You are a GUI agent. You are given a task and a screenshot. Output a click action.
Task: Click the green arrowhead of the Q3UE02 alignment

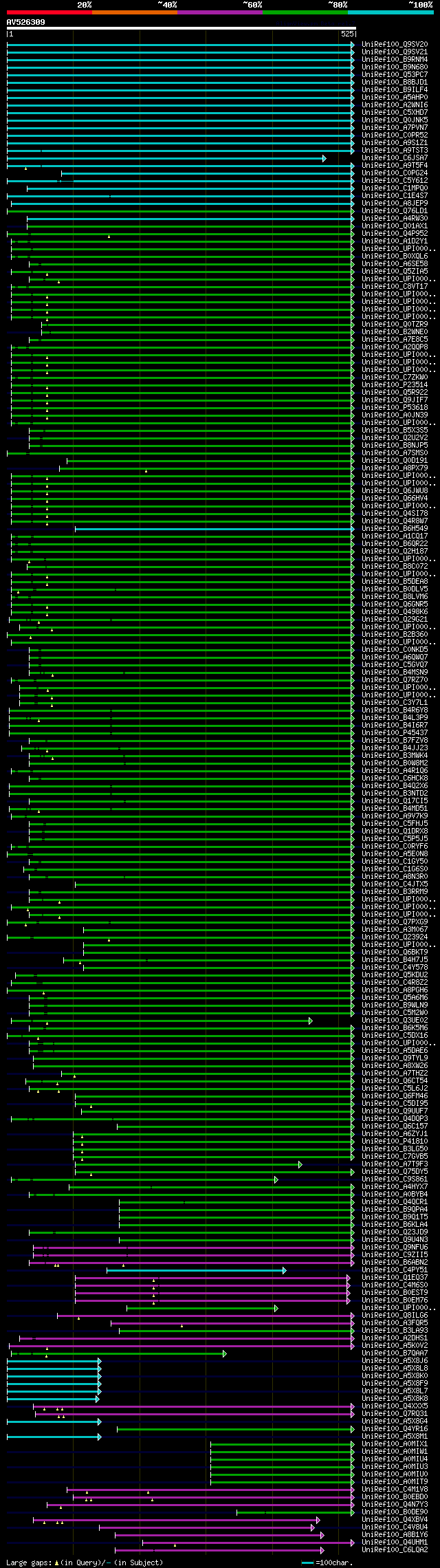click(x=311, y=1021)
